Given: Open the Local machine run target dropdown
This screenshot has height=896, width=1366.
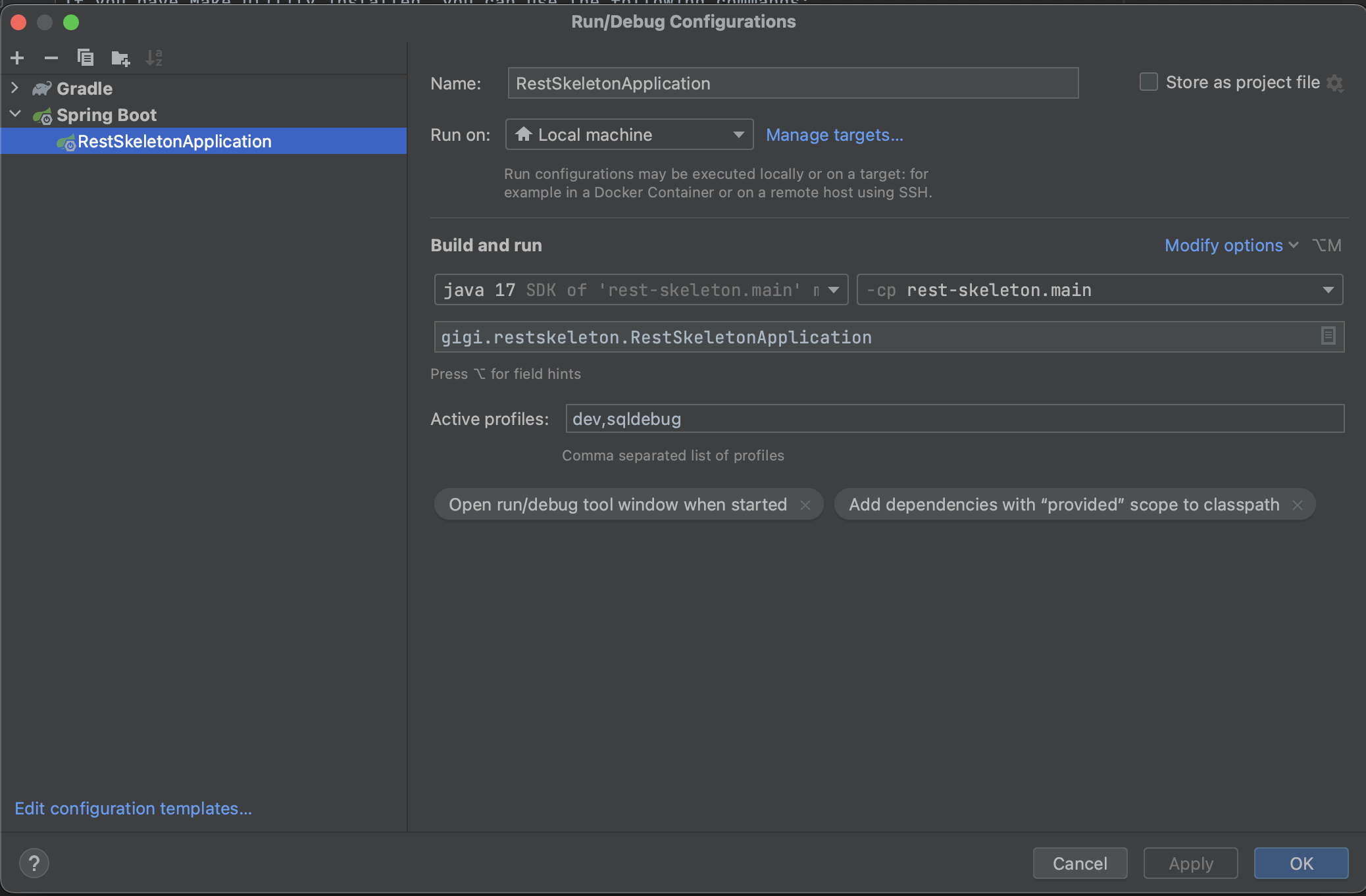Looking at the screenshot, I should click(629, 135).
